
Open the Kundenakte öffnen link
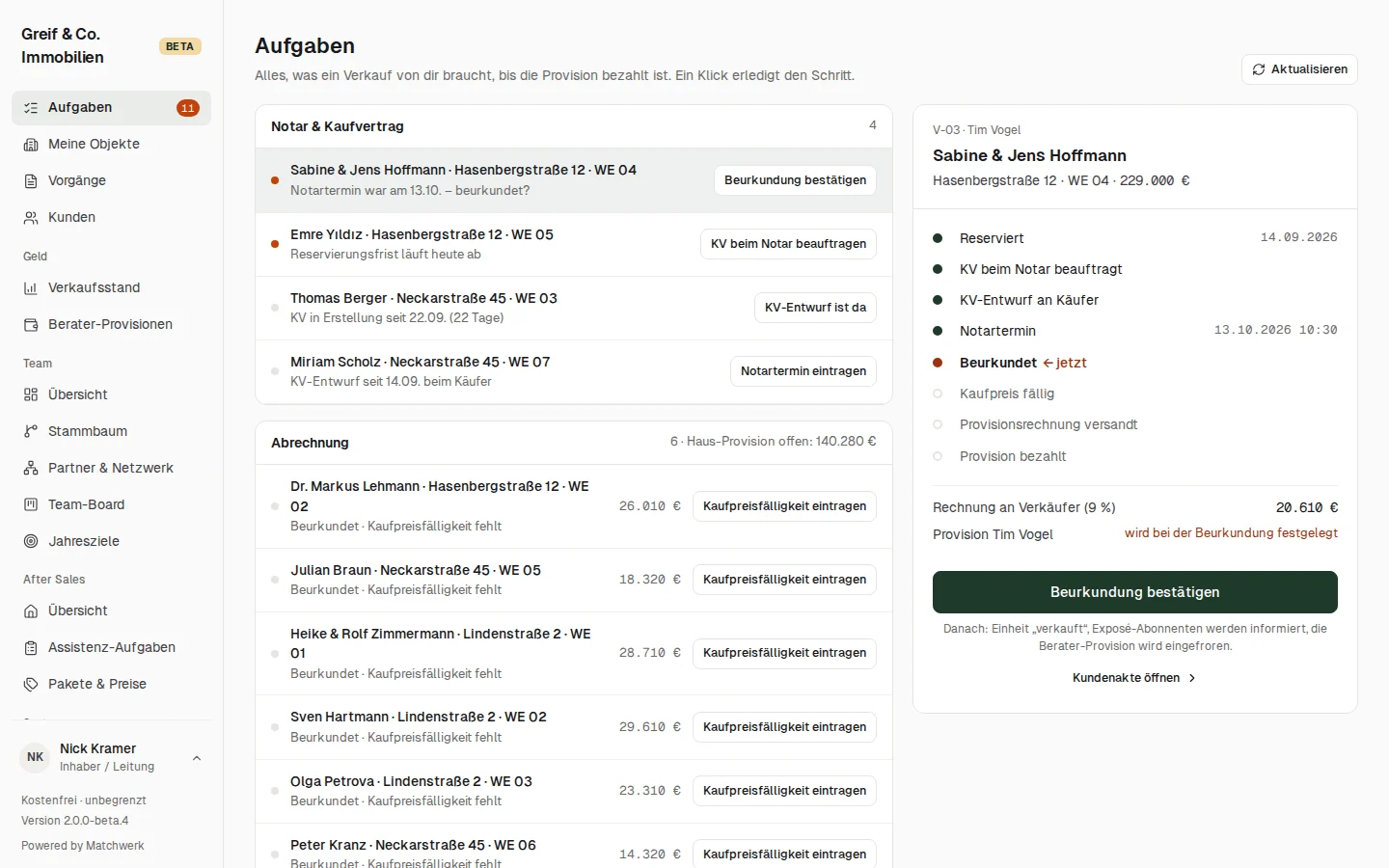pyautogui.click(x=1134, y=678)
